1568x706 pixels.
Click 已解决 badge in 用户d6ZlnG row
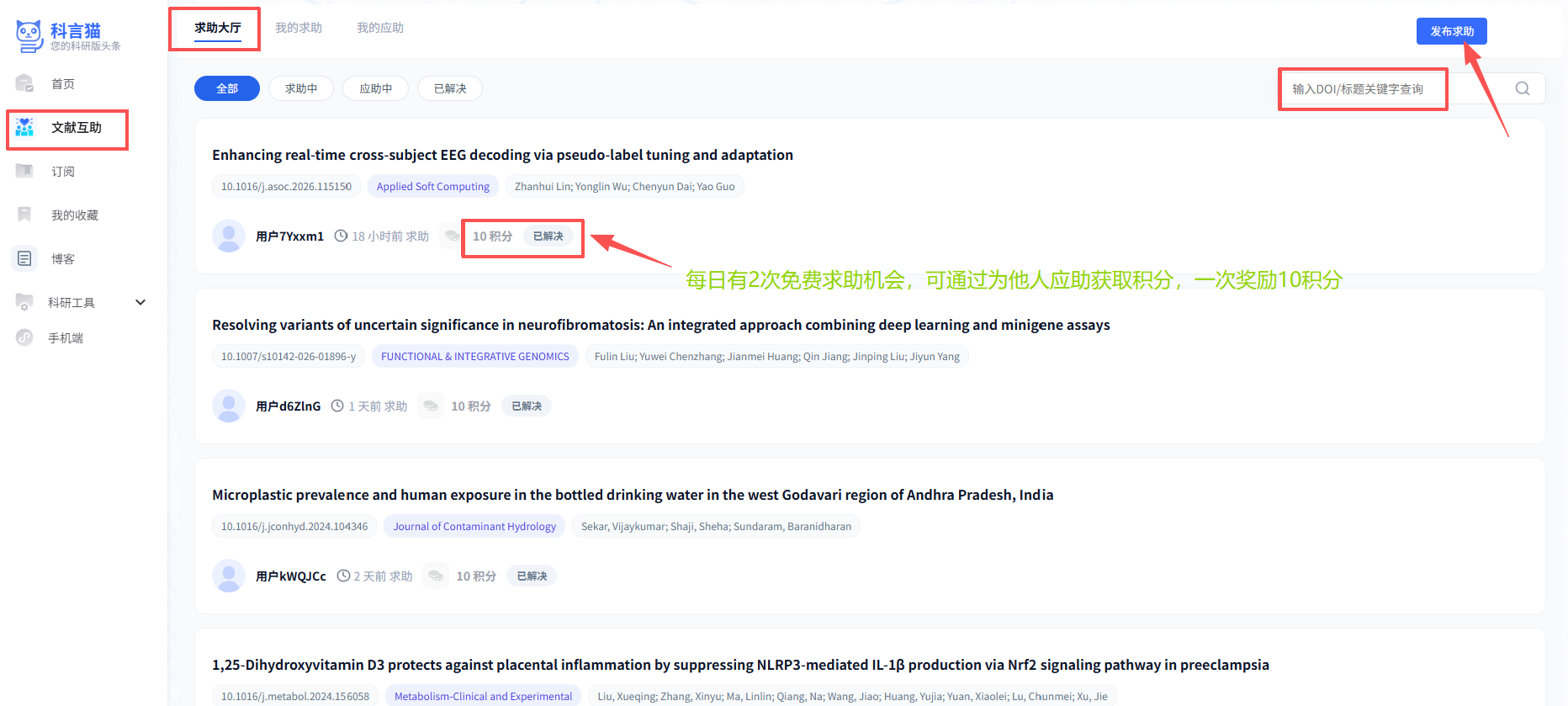pyautogui.click(x=527, y=406)
